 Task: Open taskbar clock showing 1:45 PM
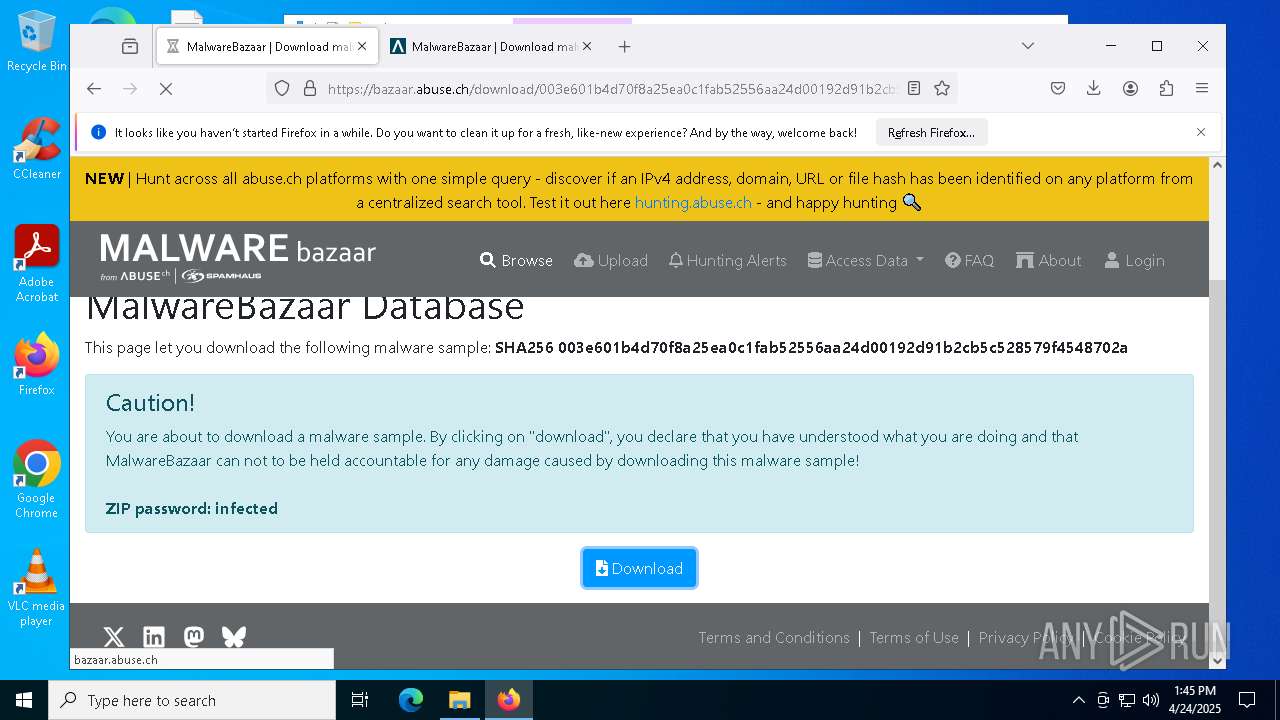click(1194, 700)
